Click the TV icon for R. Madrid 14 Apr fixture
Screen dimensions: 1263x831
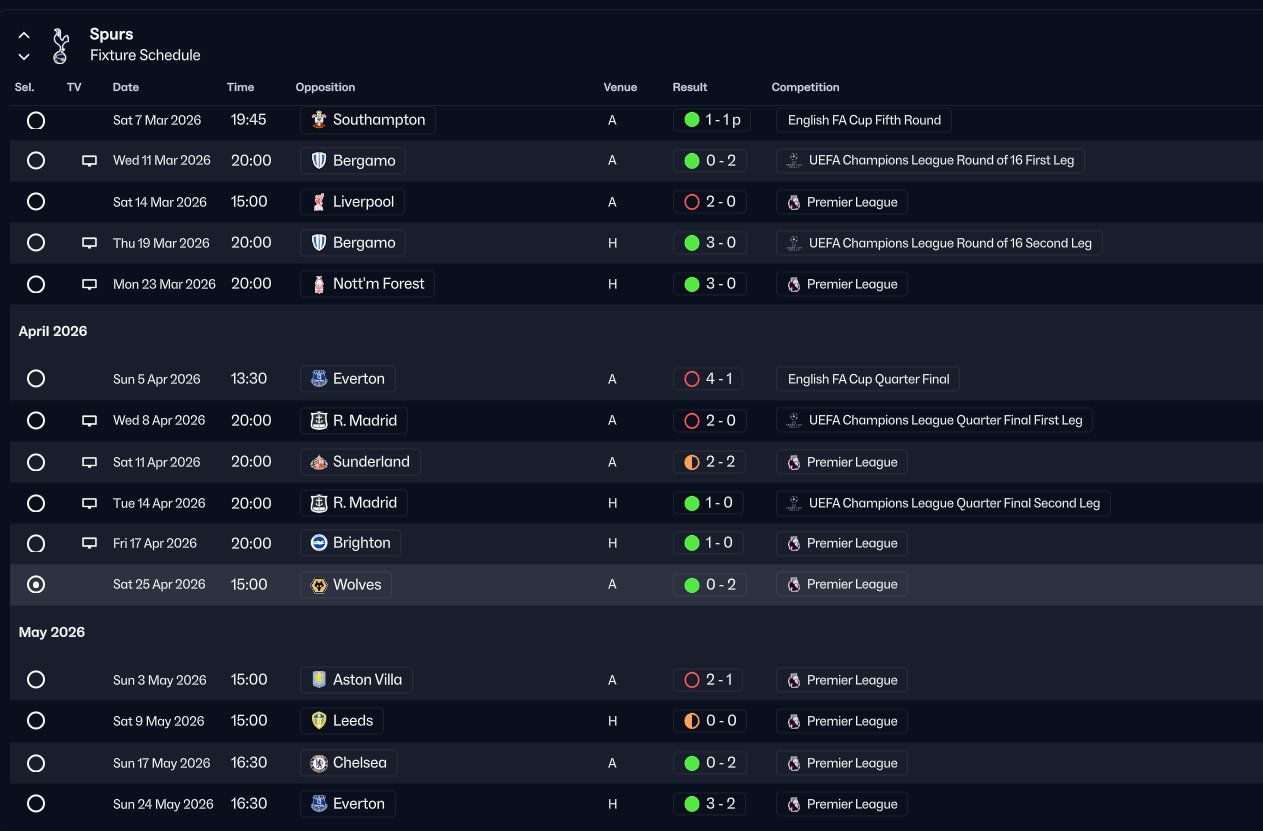90,503
